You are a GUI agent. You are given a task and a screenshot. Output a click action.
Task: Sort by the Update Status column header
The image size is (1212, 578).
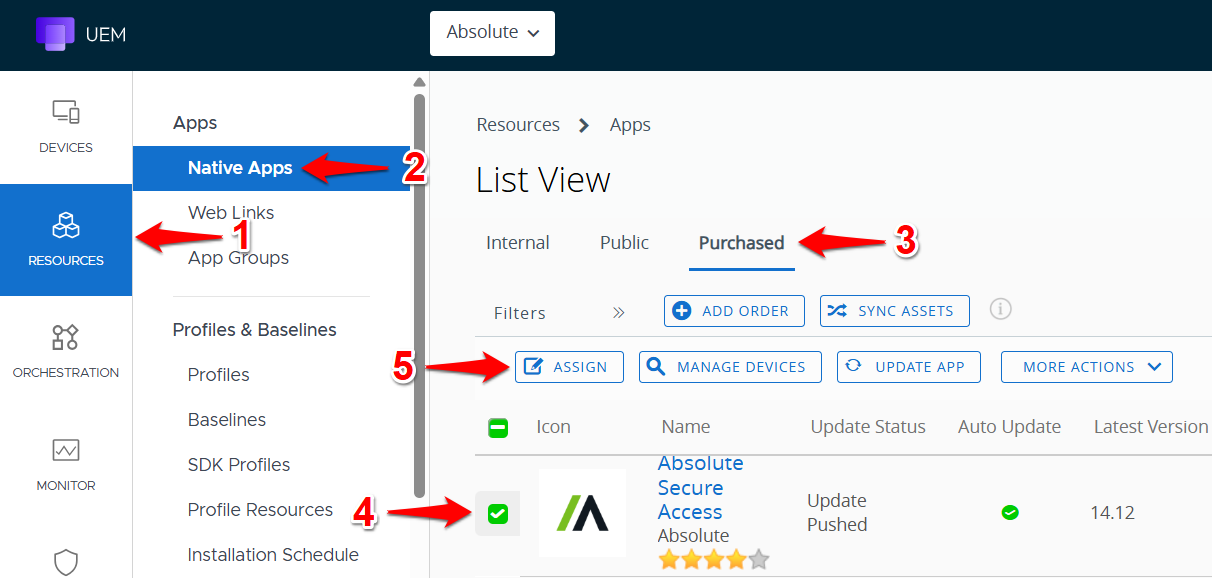pos(868,427)
